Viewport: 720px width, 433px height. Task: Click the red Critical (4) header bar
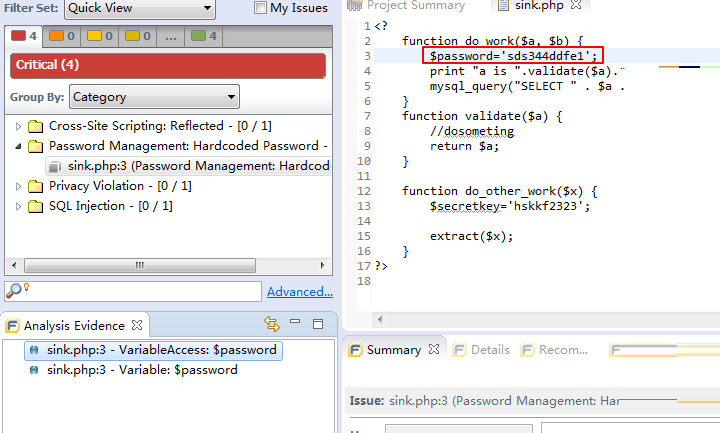(167, 65)
